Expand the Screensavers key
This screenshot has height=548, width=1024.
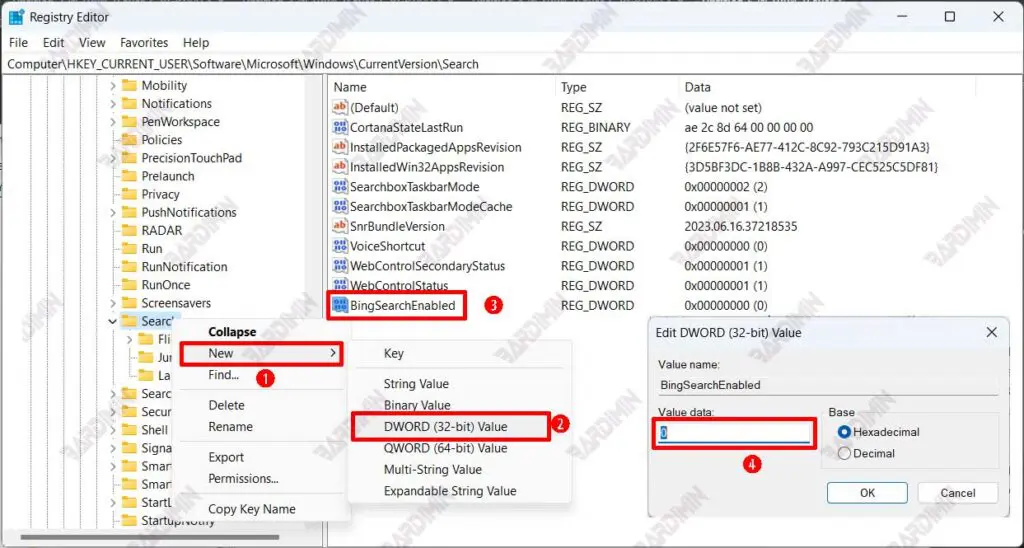(112, 303)
